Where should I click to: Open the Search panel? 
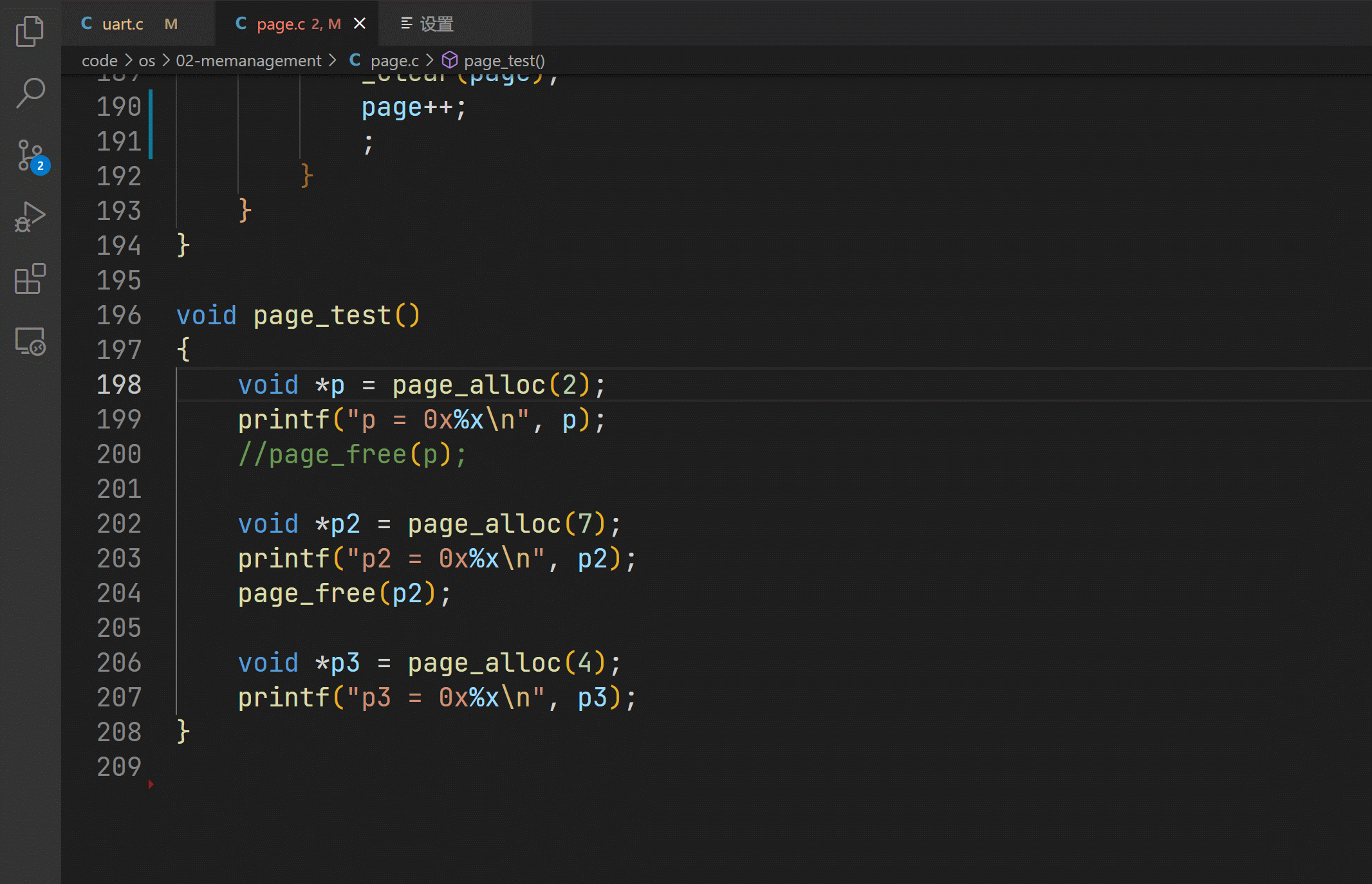click(x=30, y=92)
